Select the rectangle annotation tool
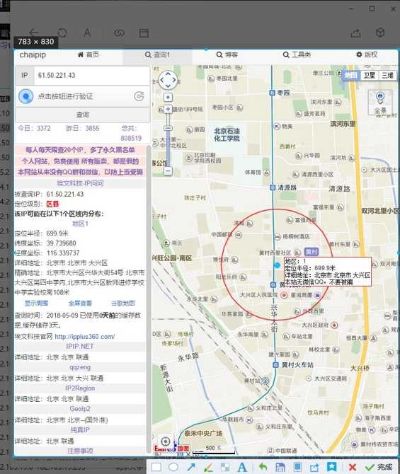400x474 pixels. coord(156,467)
